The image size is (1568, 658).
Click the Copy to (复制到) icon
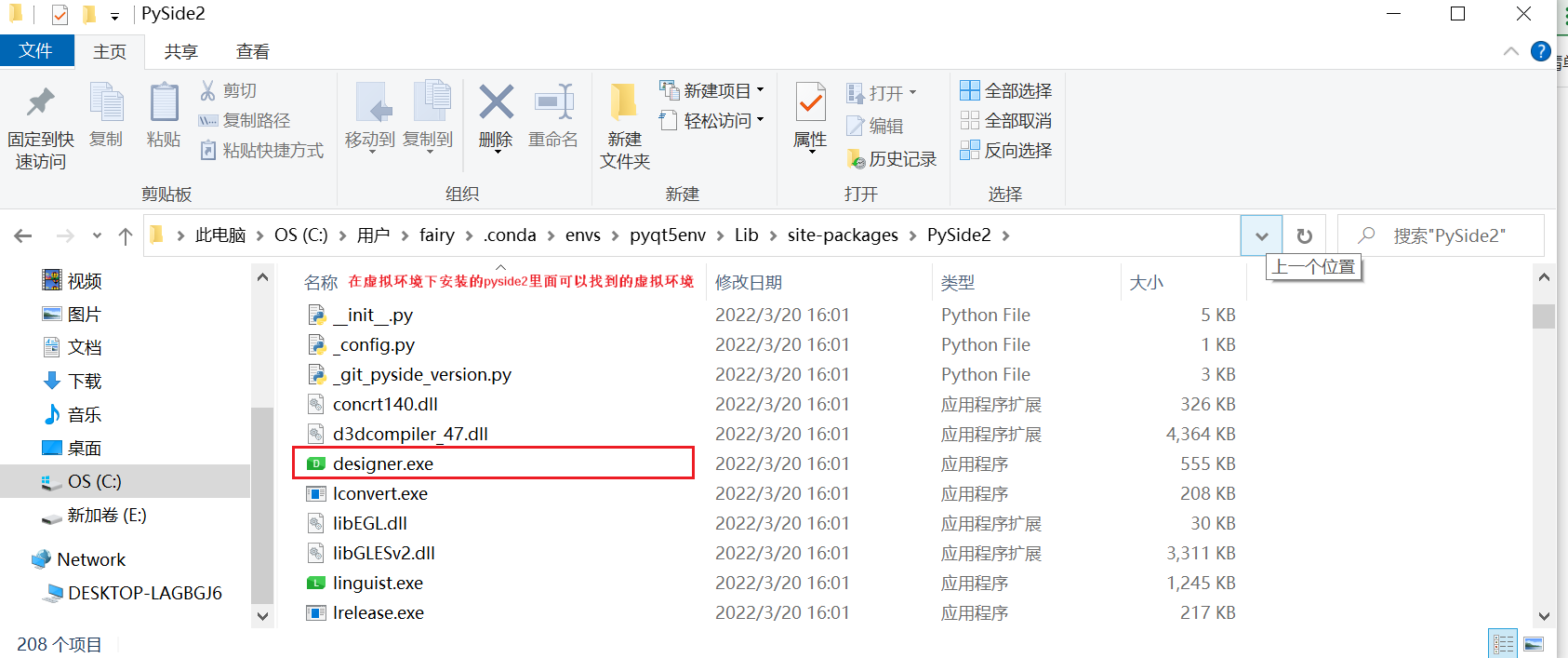[x=431, y=102]
